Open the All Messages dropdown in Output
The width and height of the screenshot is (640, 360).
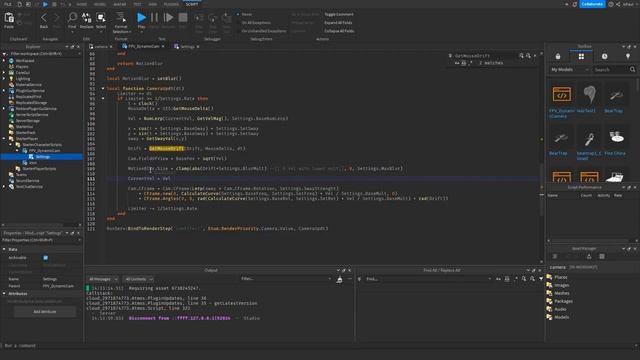[103, 279]
